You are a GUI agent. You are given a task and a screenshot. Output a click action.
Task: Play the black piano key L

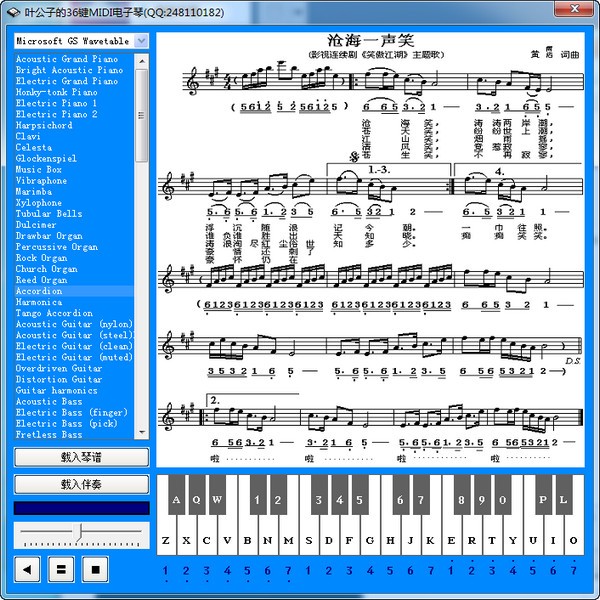(x=564, y=495)
